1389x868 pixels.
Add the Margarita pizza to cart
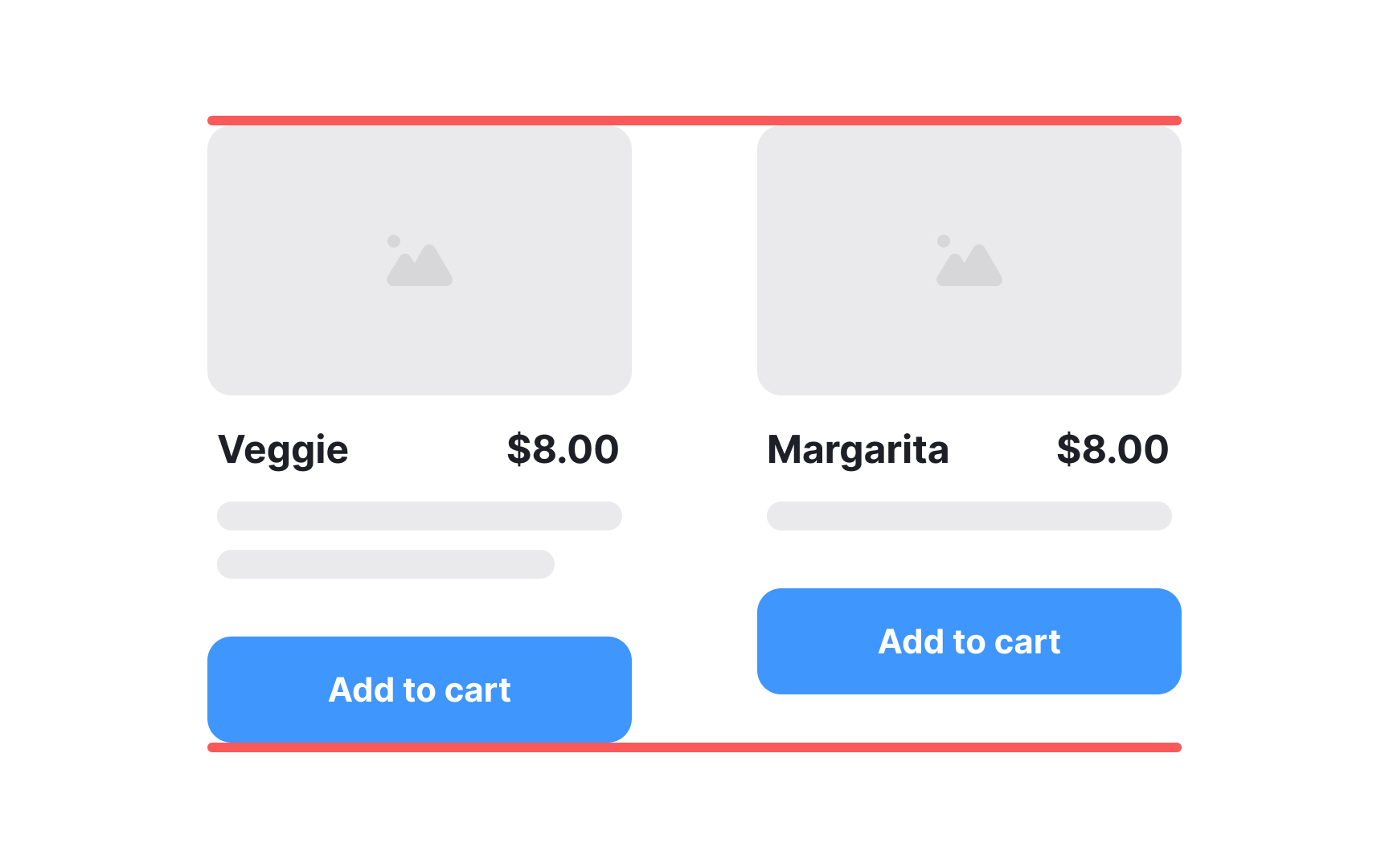968,641
